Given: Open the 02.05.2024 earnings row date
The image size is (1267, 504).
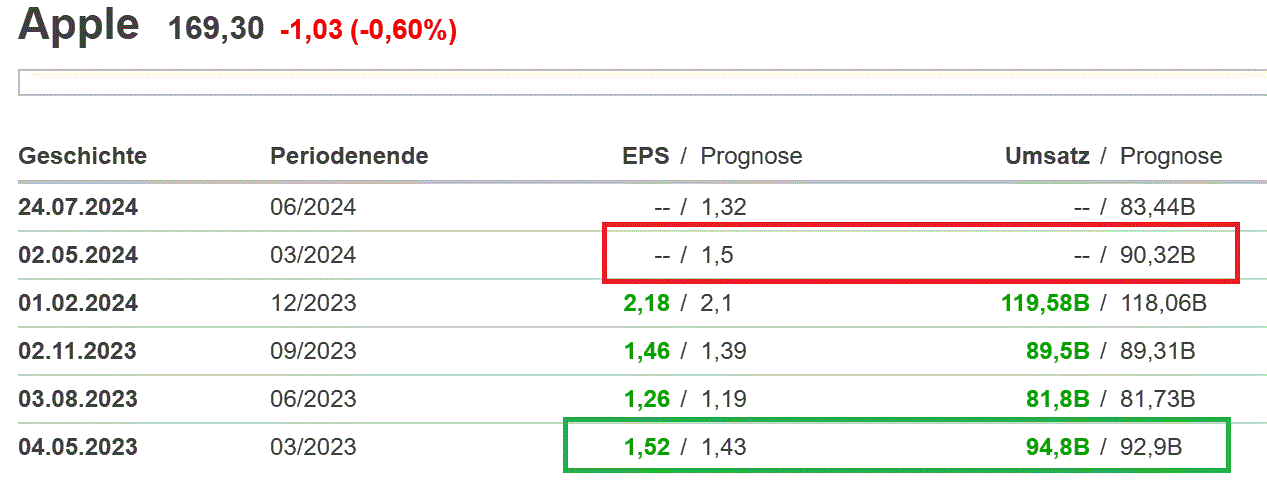Looking at the screenshot, I should (78, 256).
